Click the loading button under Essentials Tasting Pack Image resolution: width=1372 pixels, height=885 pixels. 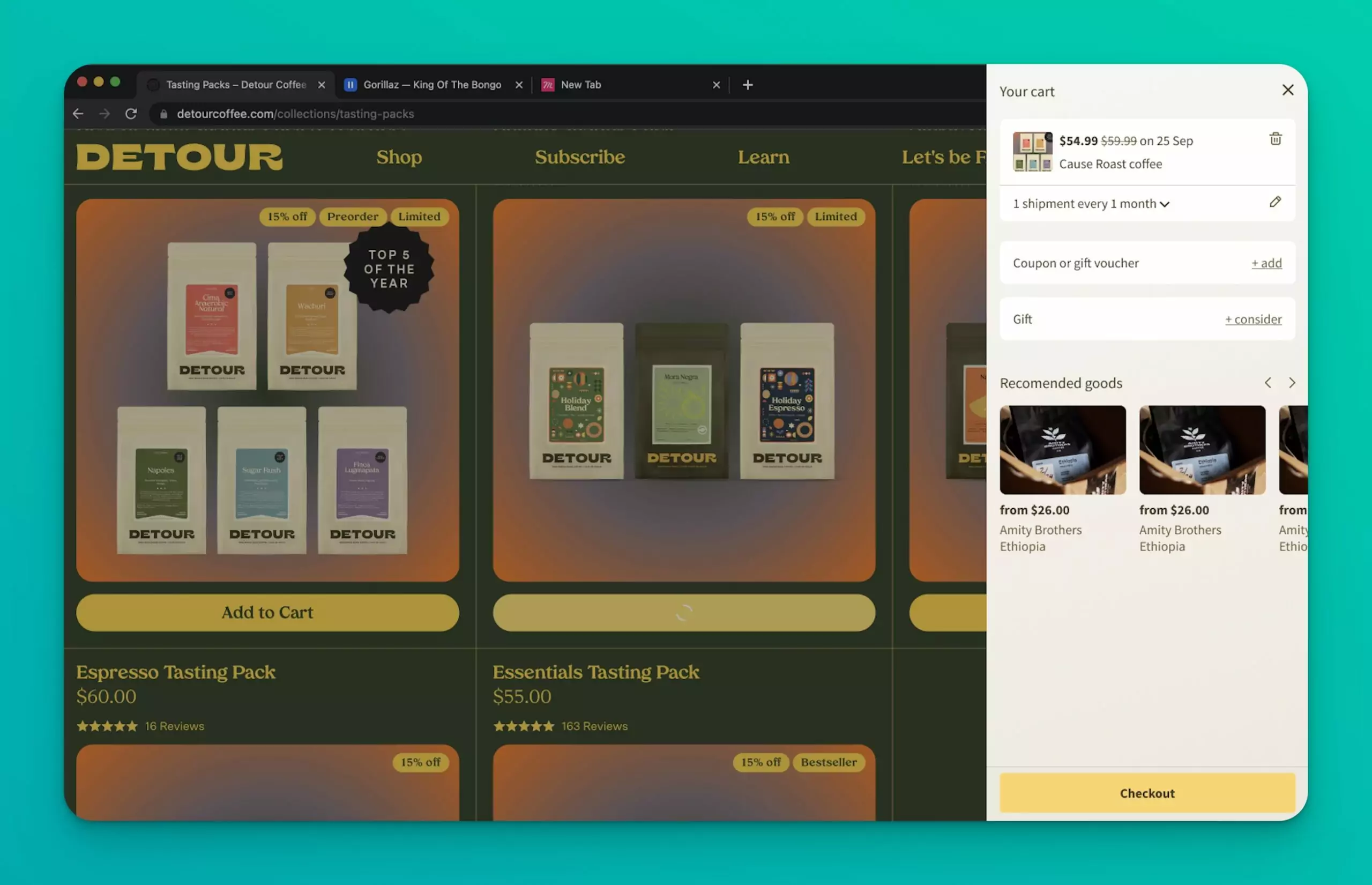[x=684, y=612]
